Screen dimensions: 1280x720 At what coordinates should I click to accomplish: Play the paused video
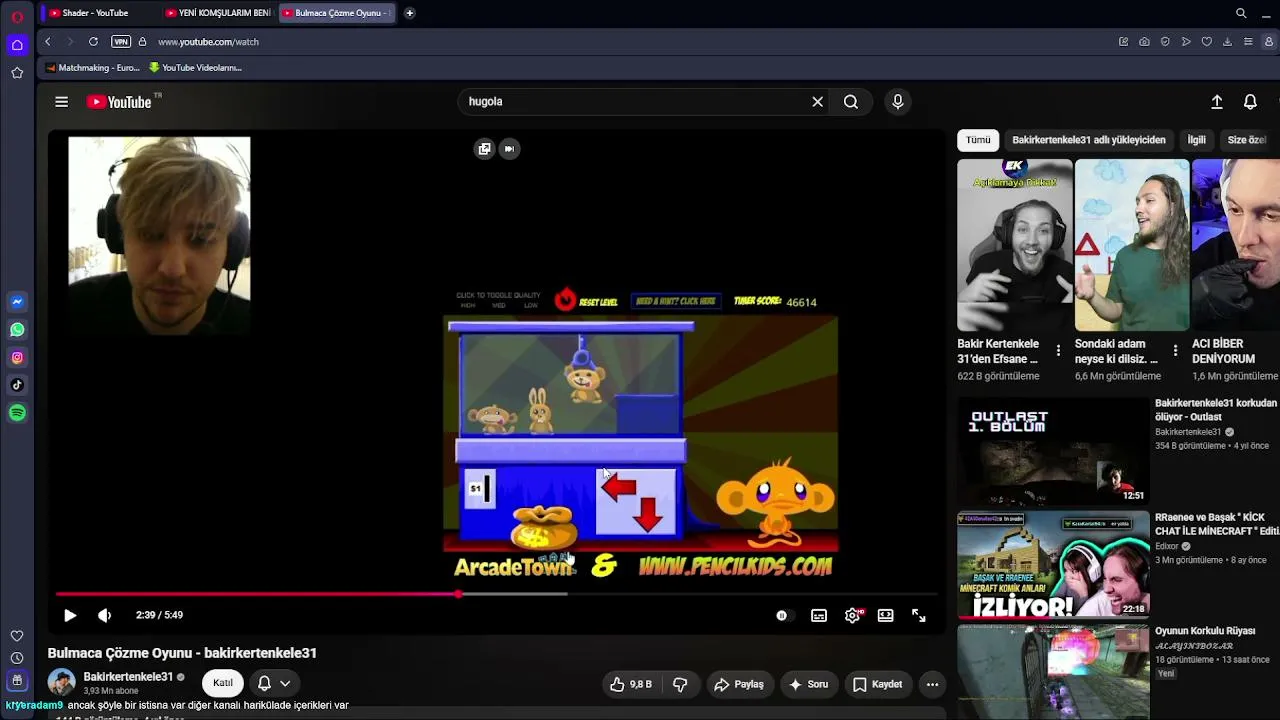click(x=70, y=616)
